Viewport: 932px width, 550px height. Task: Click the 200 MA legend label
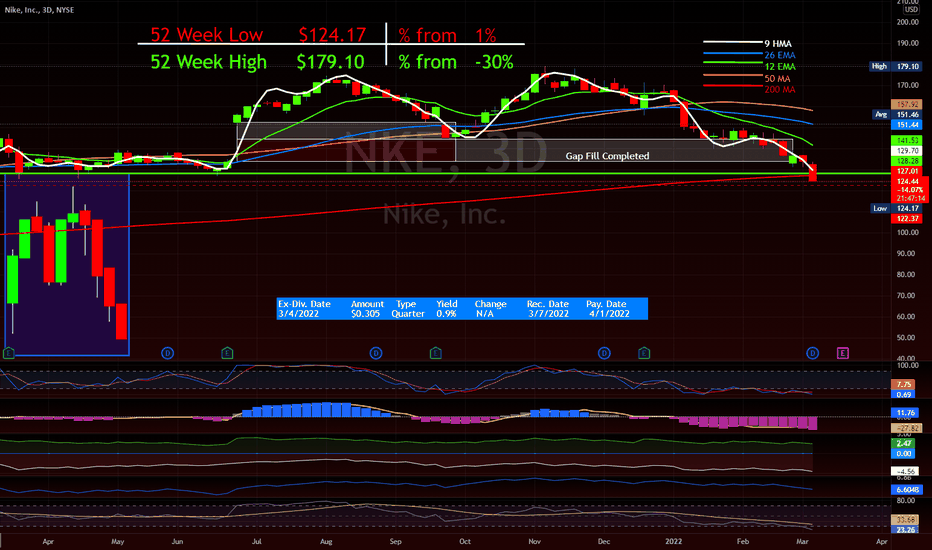780,90
